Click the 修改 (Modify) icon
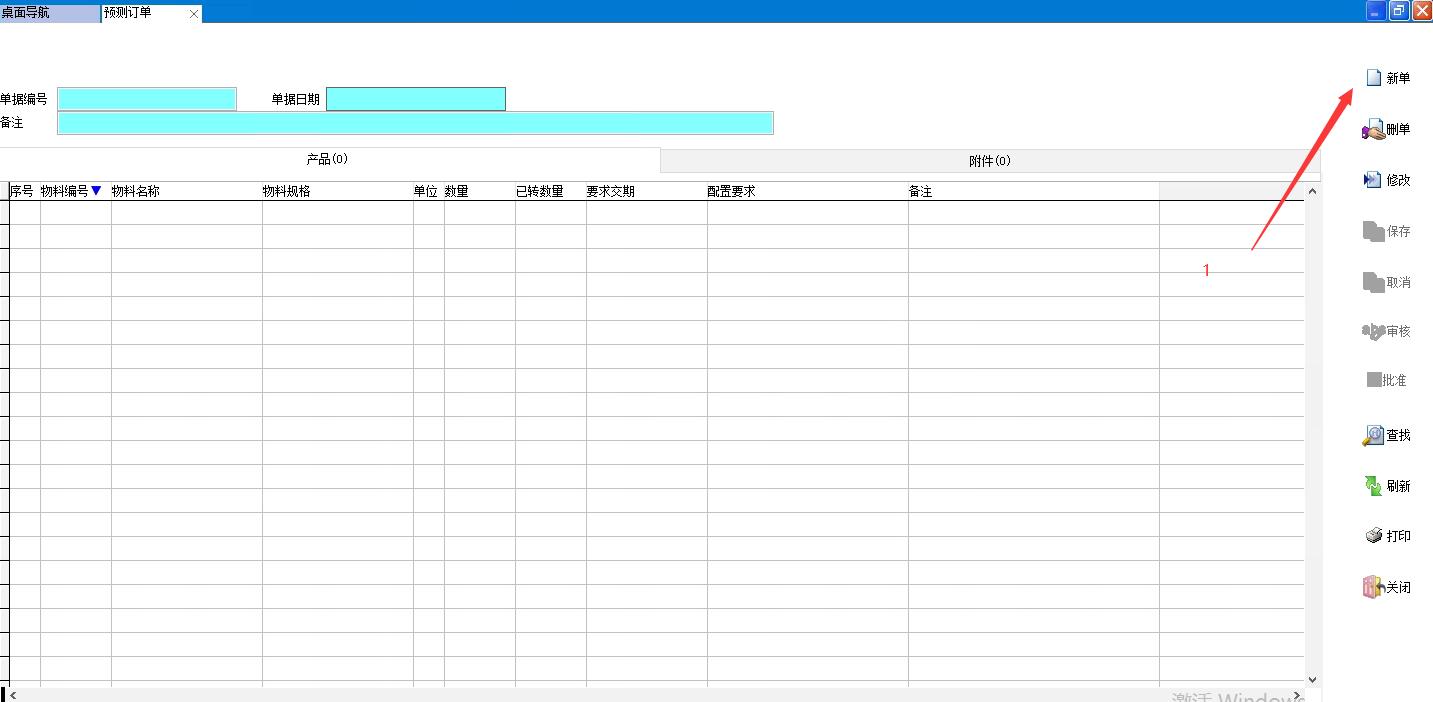 click(1373, 180)
